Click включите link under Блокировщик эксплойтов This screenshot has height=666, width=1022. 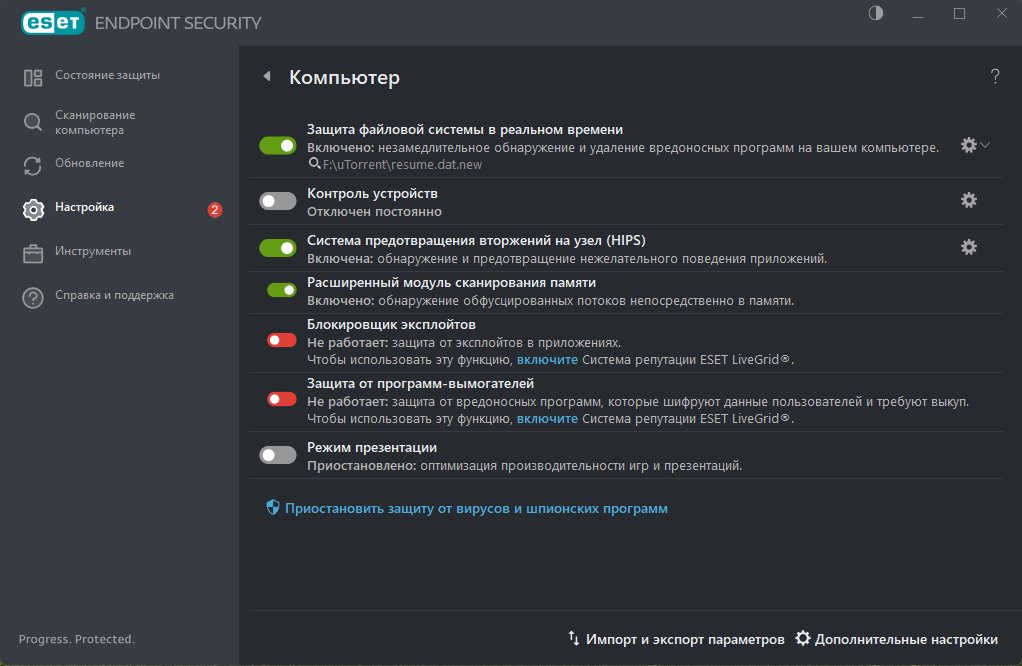tap(547, 360)
